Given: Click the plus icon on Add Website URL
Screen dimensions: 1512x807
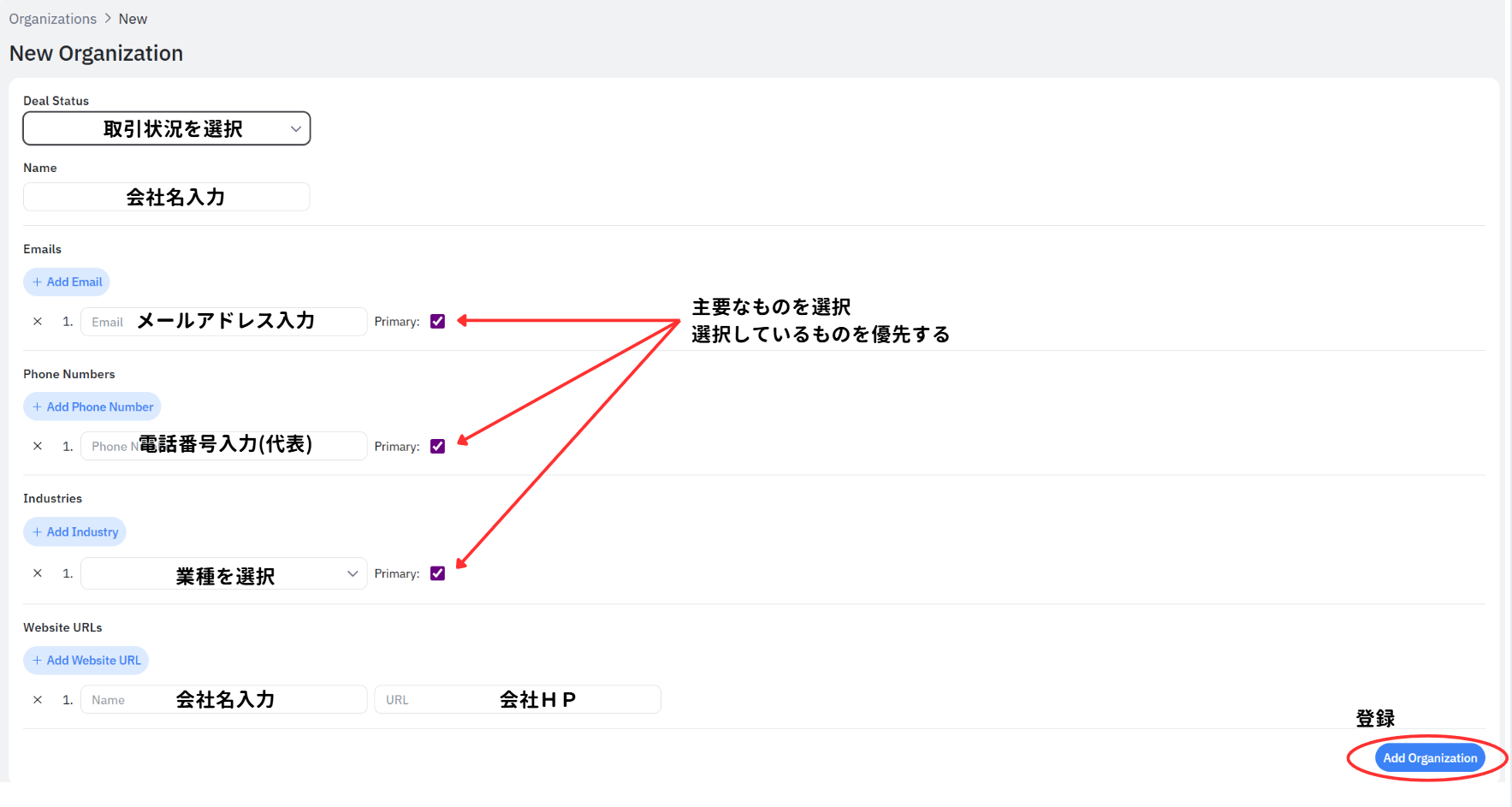Looking at the screenshot, I should pyautogui.click(x=37, y=661).
